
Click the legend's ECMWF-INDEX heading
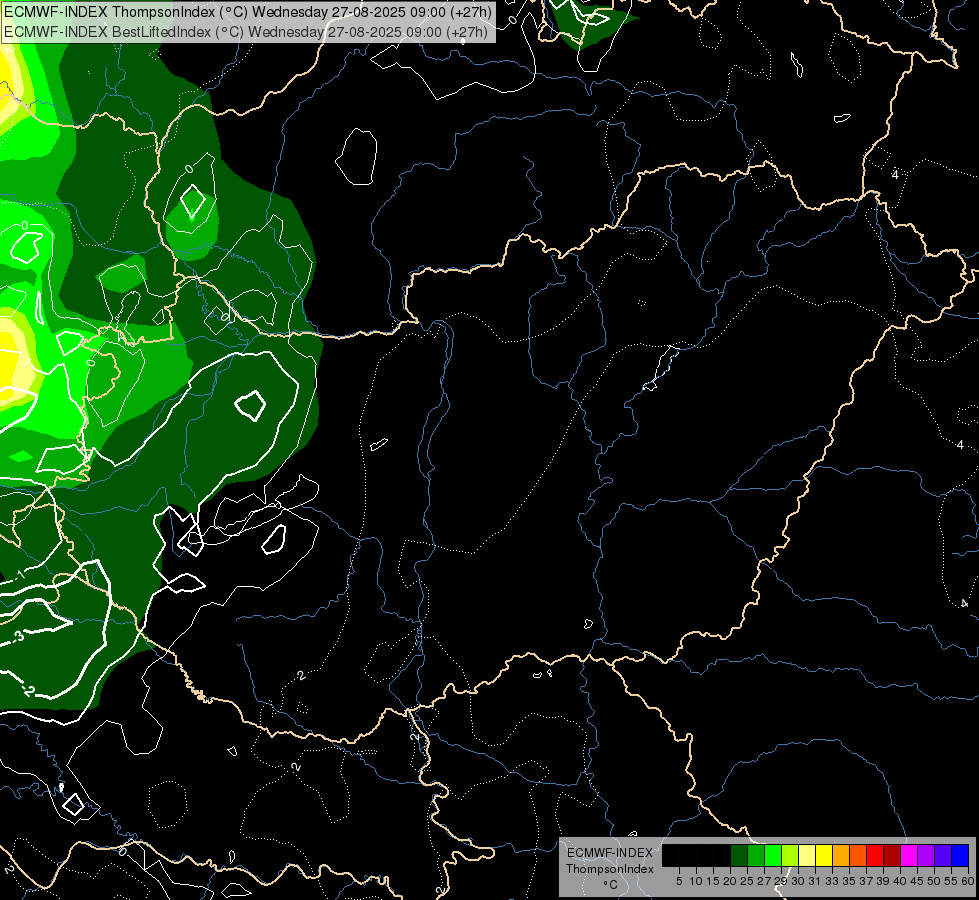610,853
